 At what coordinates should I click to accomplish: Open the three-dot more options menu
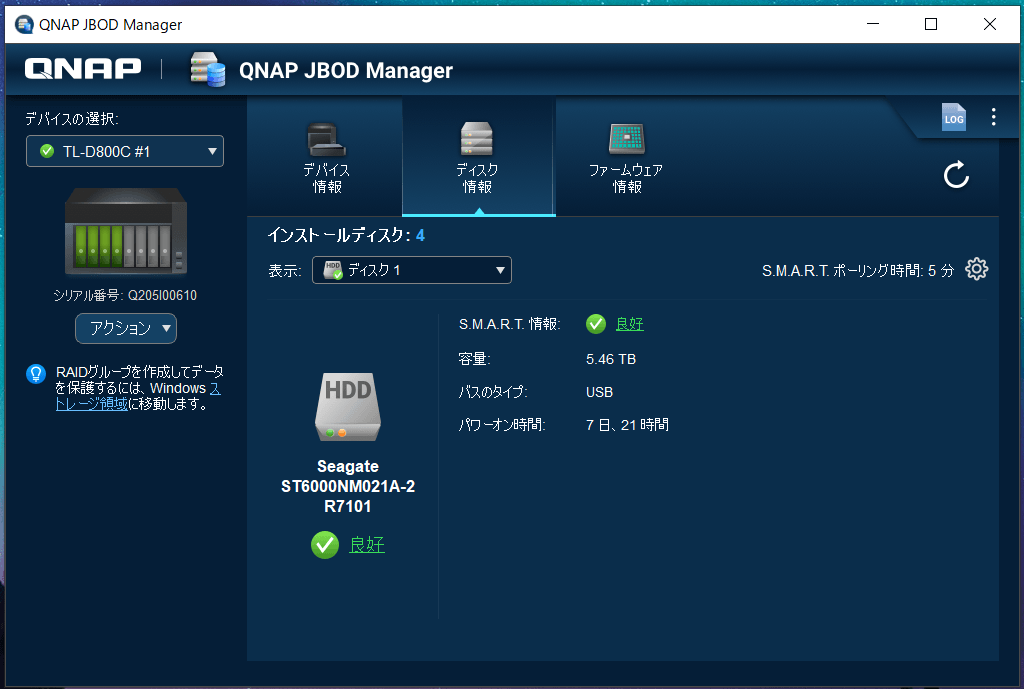(993, 117)
